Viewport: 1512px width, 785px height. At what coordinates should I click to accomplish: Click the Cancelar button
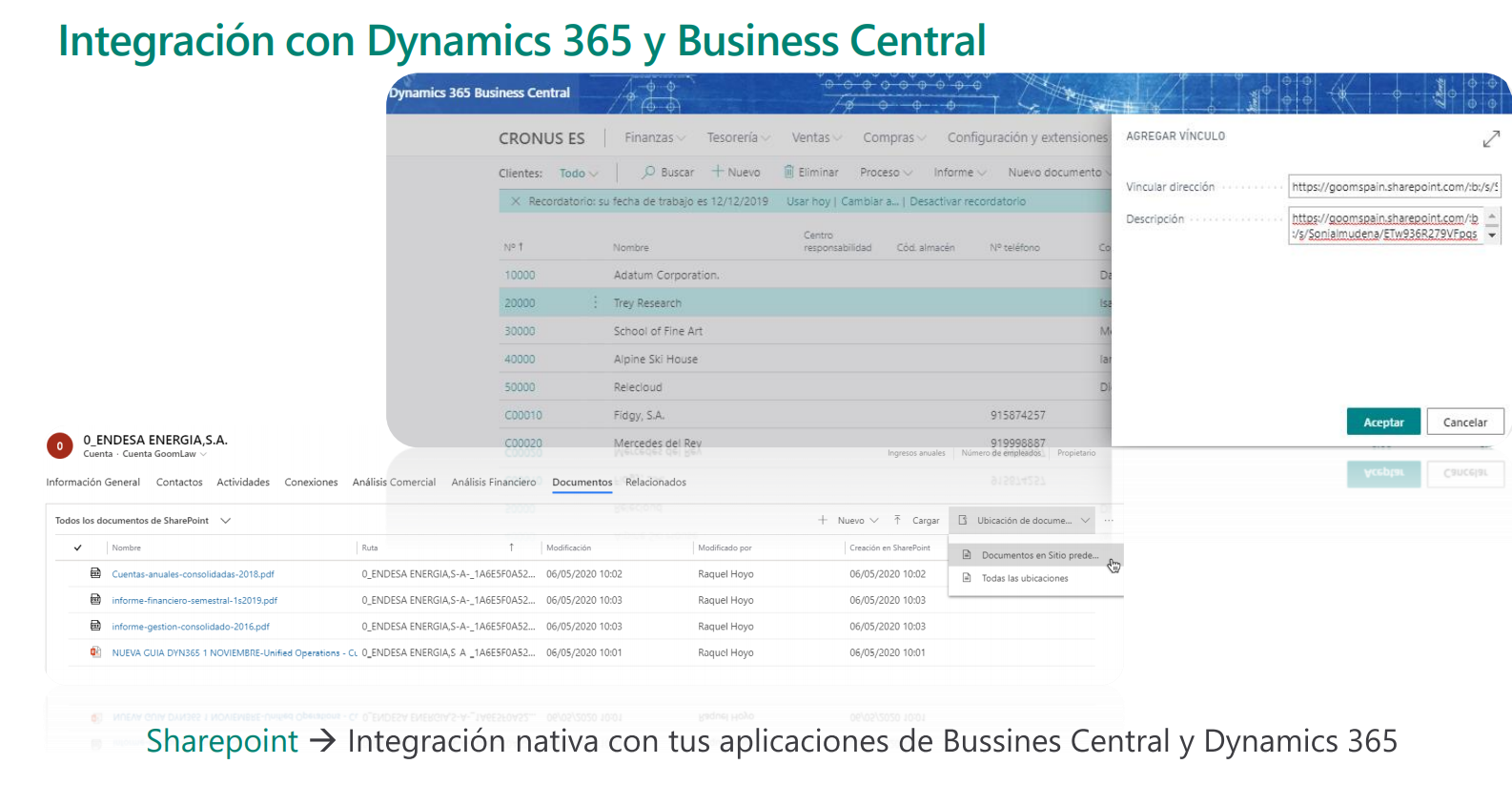(x=1465, y=422)
